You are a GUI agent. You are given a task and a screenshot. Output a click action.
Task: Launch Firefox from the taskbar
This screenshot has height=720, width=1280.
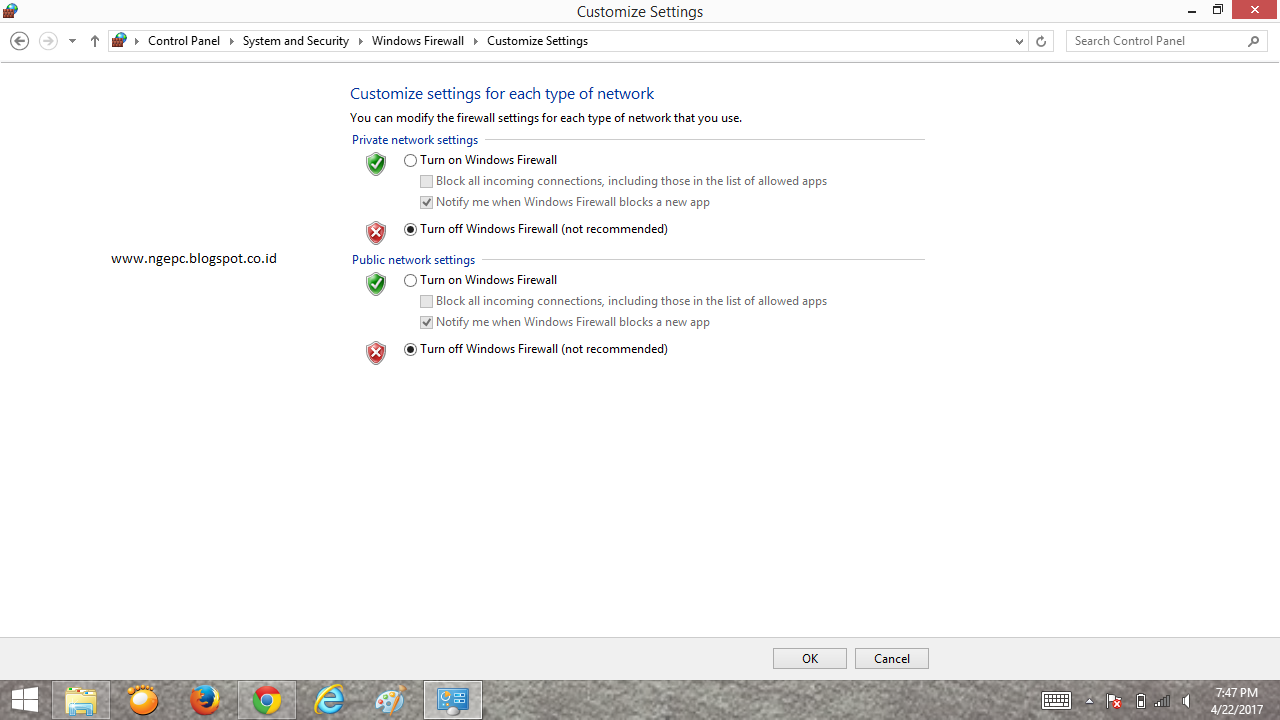click(x=205, y=699)
